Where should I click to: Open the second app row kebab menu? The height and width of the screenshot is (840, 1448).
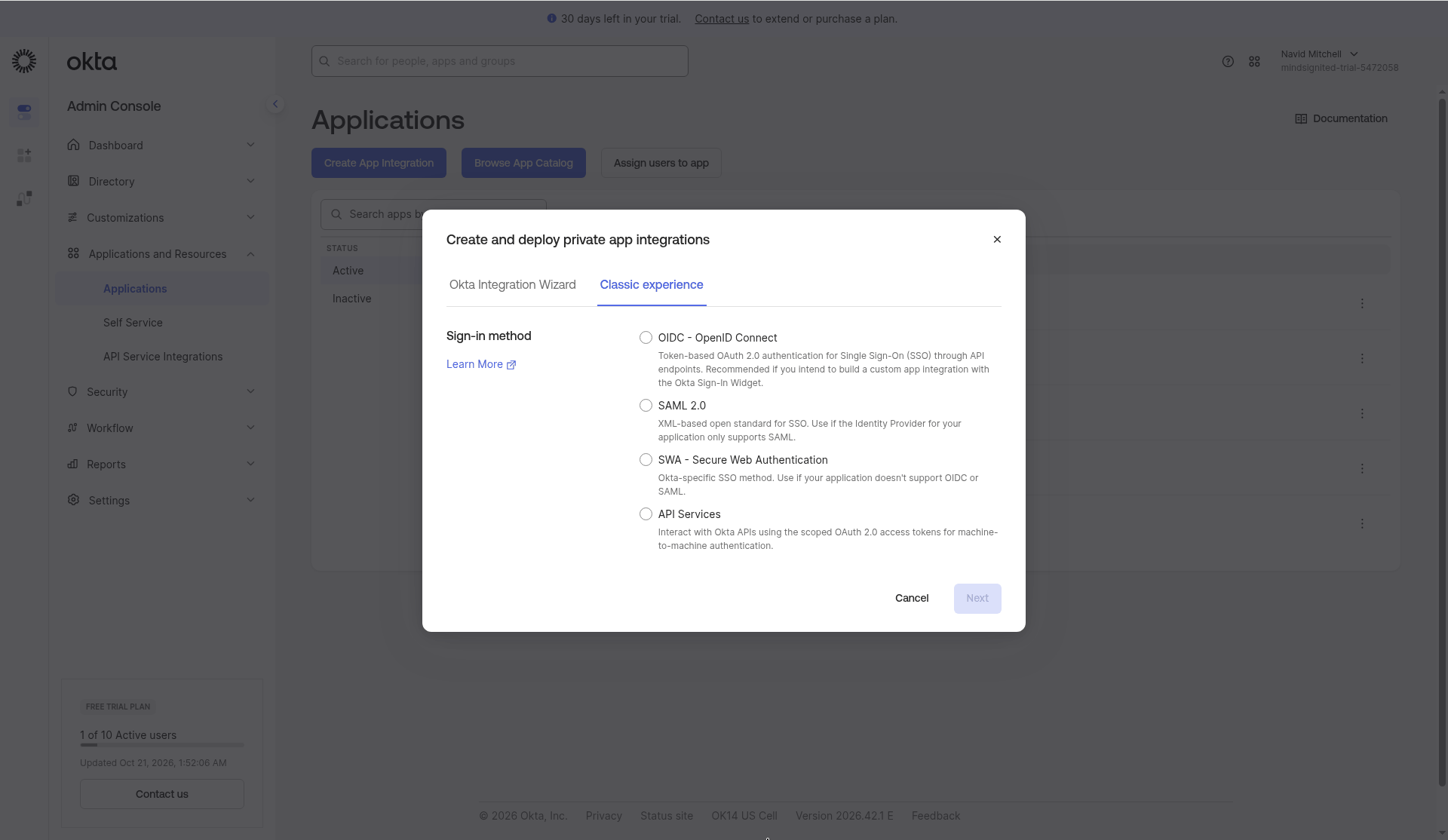(x=1362, y=359)
